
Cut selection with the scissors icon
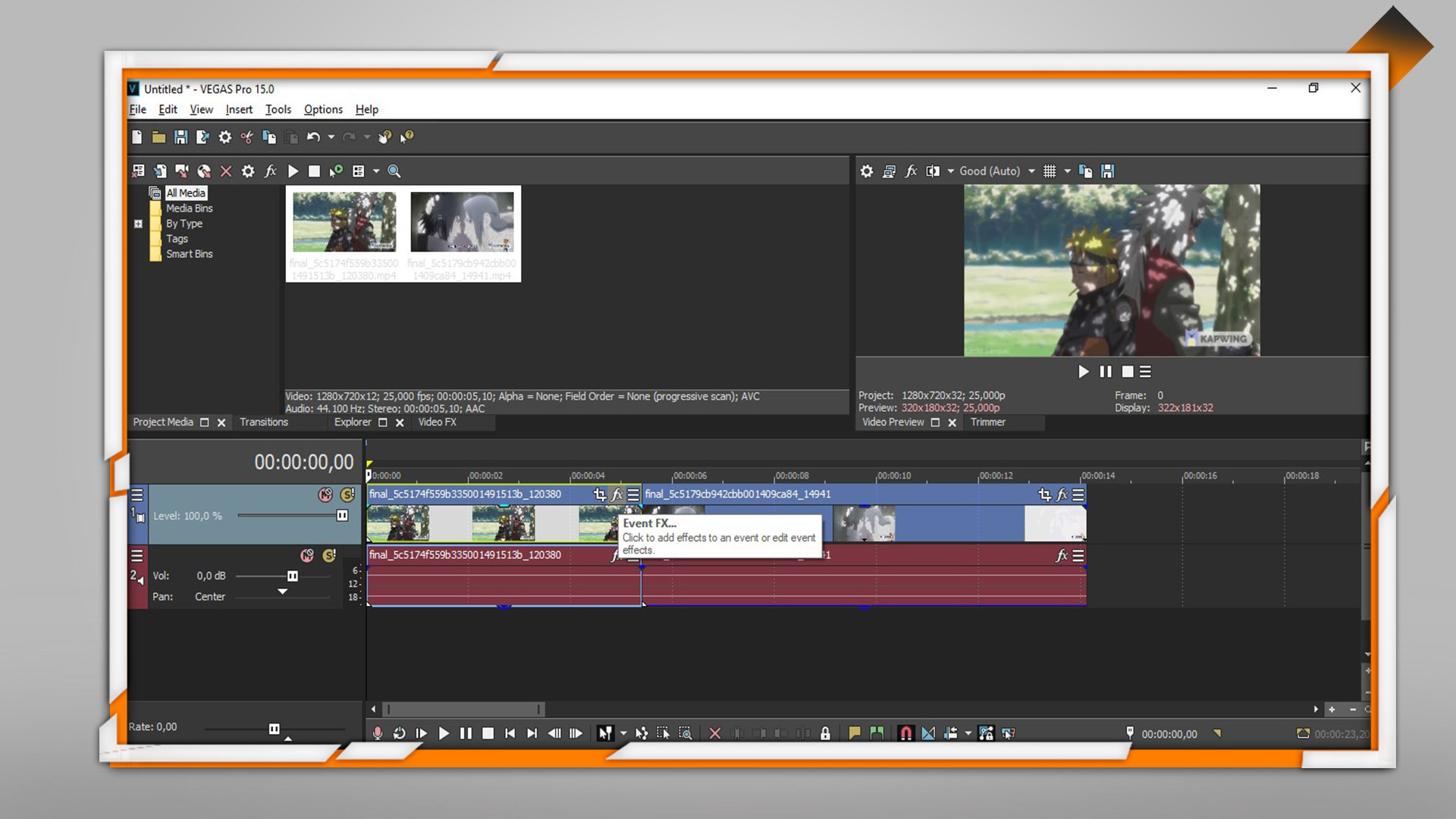246,137
